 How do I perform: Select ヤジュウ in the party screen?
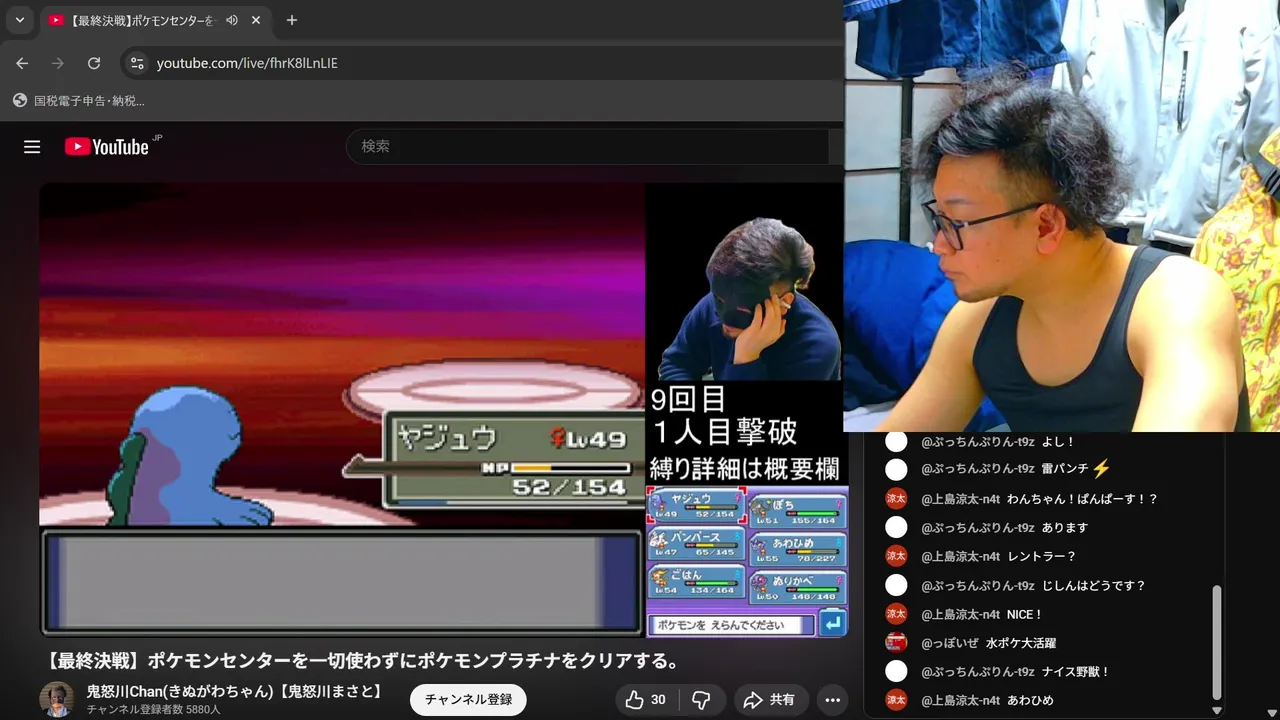pyautogui.click(x=696, y=506)
